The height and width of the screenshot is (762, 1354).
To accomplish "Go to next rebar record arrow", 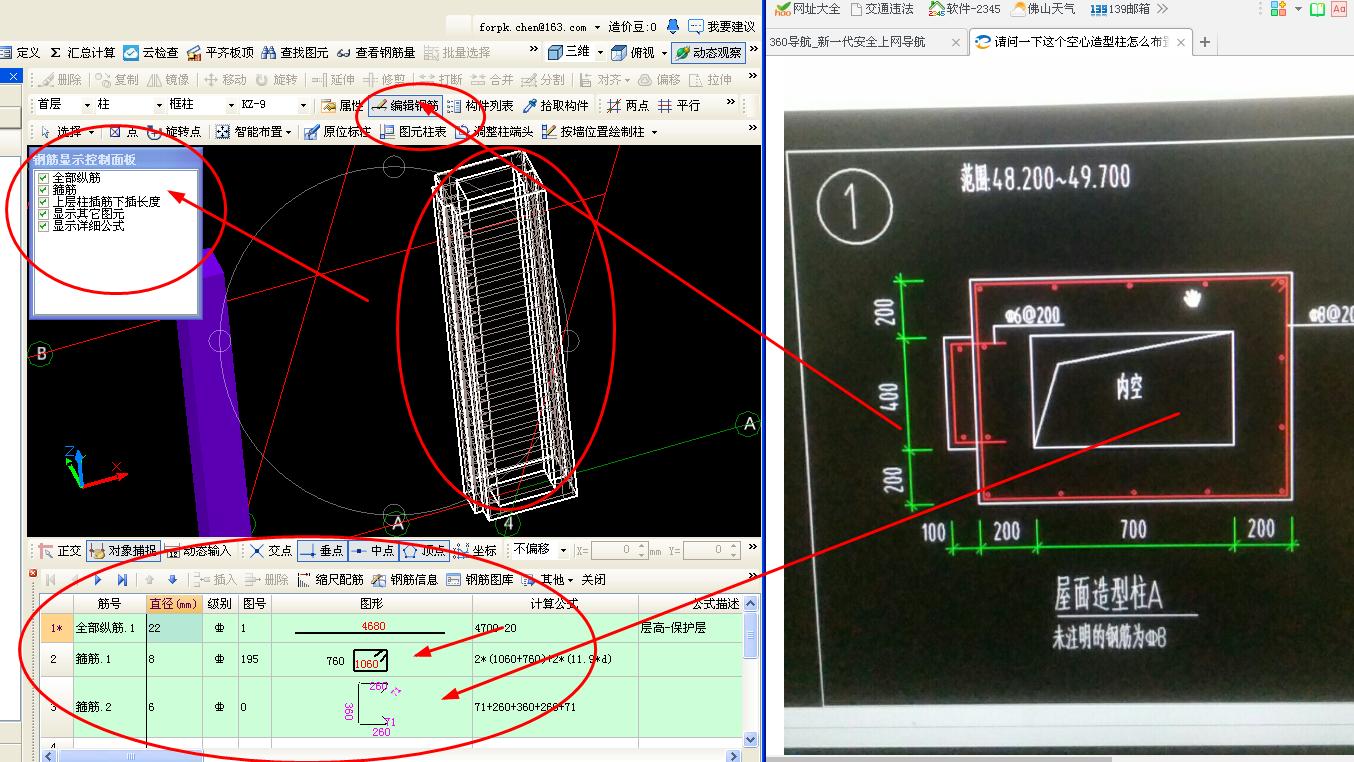I will 98,579.
